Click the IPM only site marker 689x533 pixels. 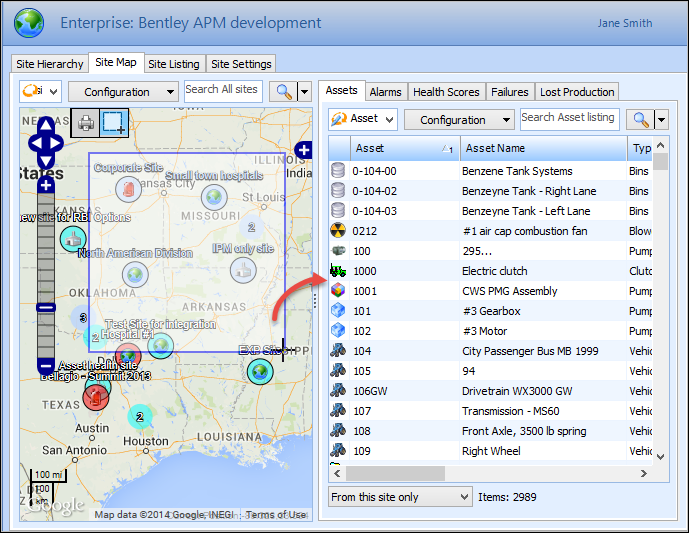point(241,268)
